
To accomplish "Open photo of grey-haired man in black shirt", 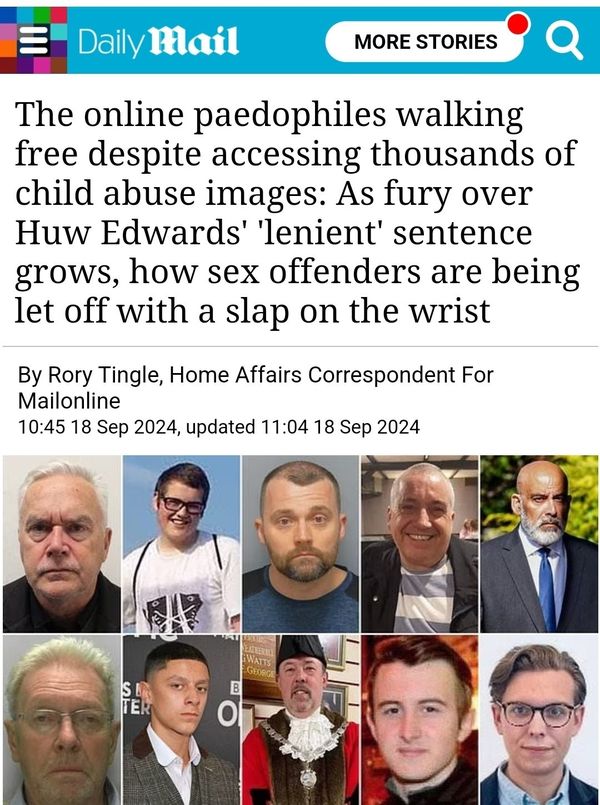I will [62, 544].
